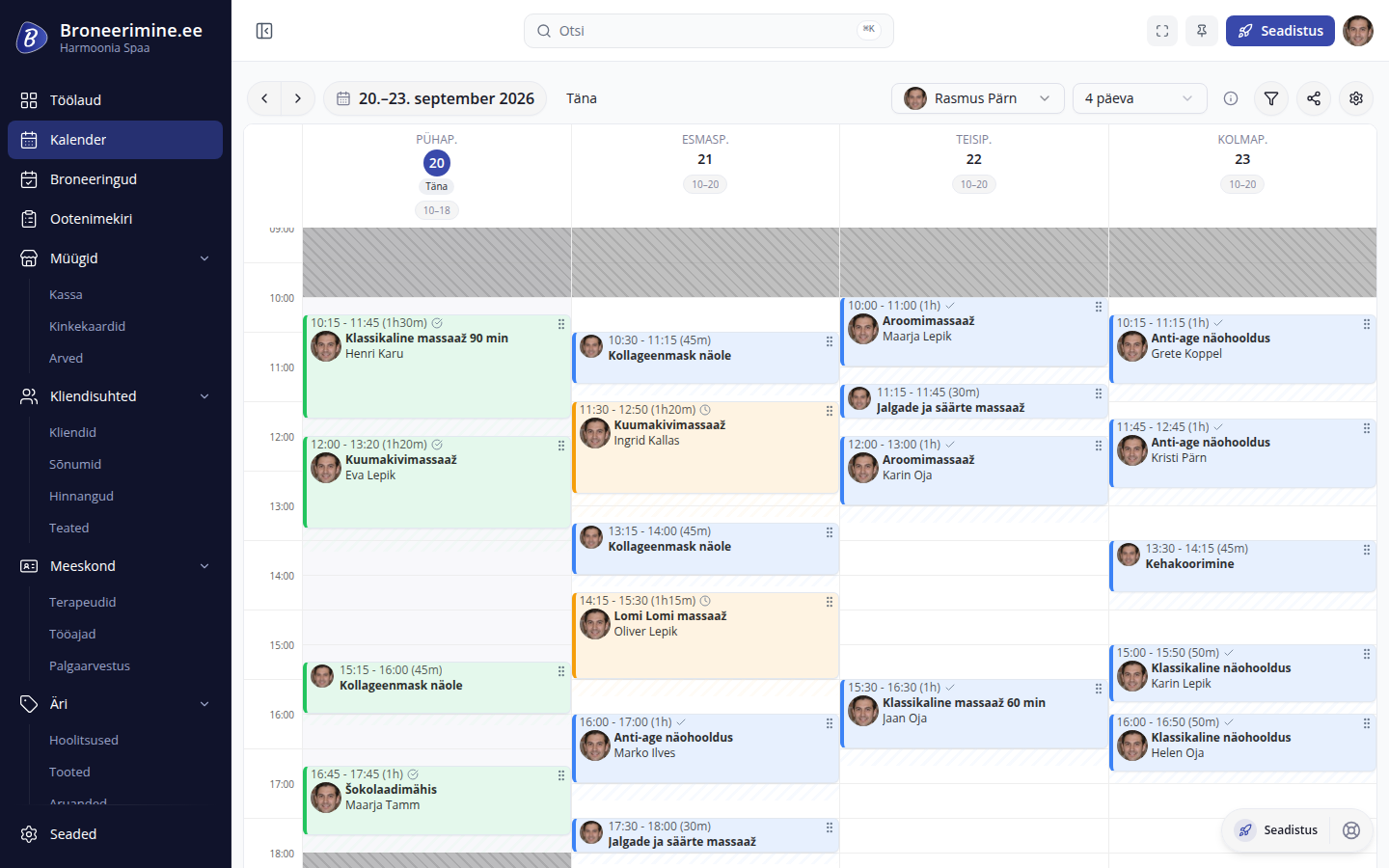Open Kinkekaardid submenu item
1389x868 pixels.
(x=87, y=326)
